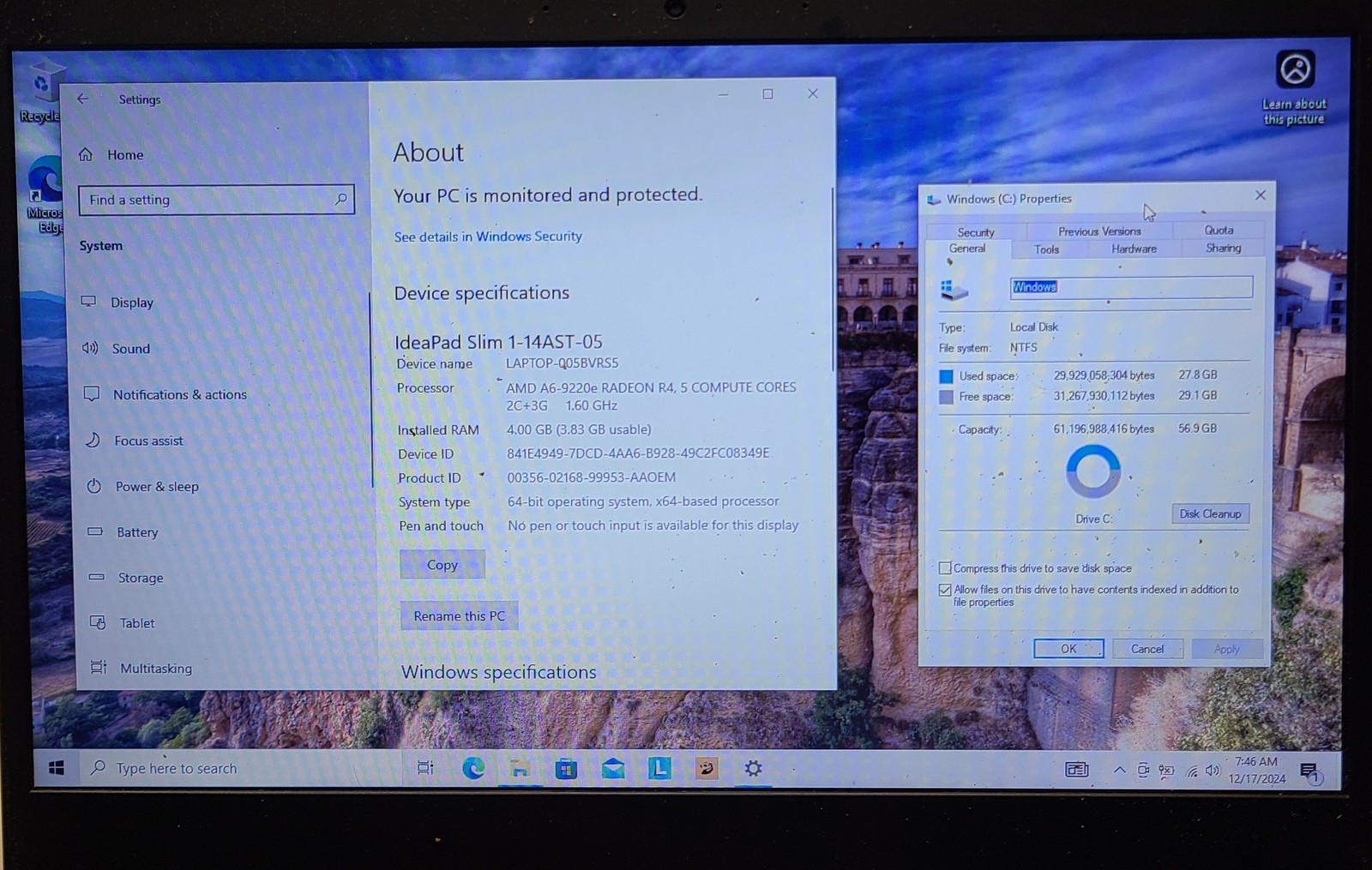The image size is (1372, 870).
Task: Launch Microsoft Edge from the taskbar
Action: click(473, 768)
